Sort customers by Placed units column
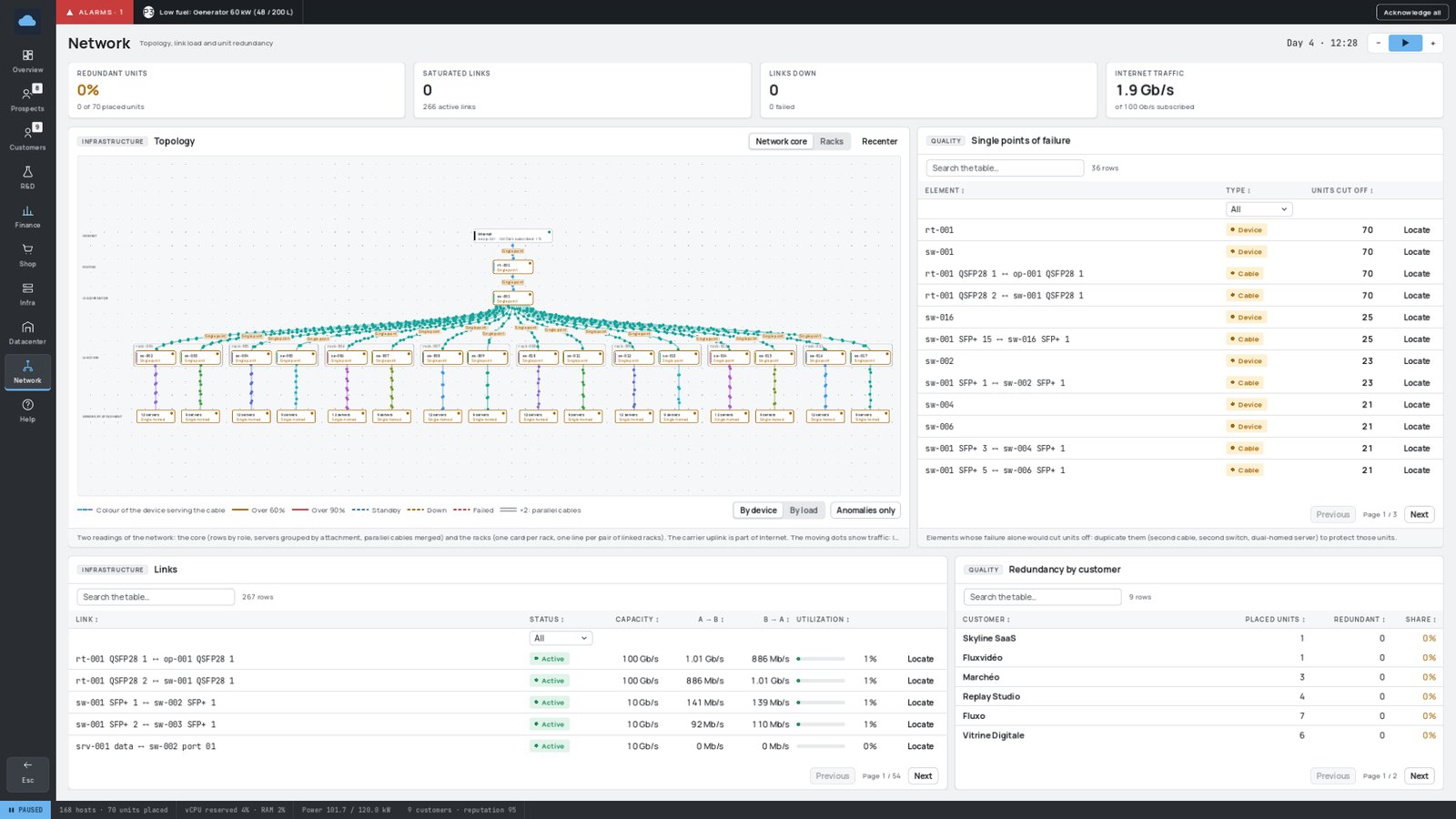Screen dimensions: 1456x819 click(1275, 620)
